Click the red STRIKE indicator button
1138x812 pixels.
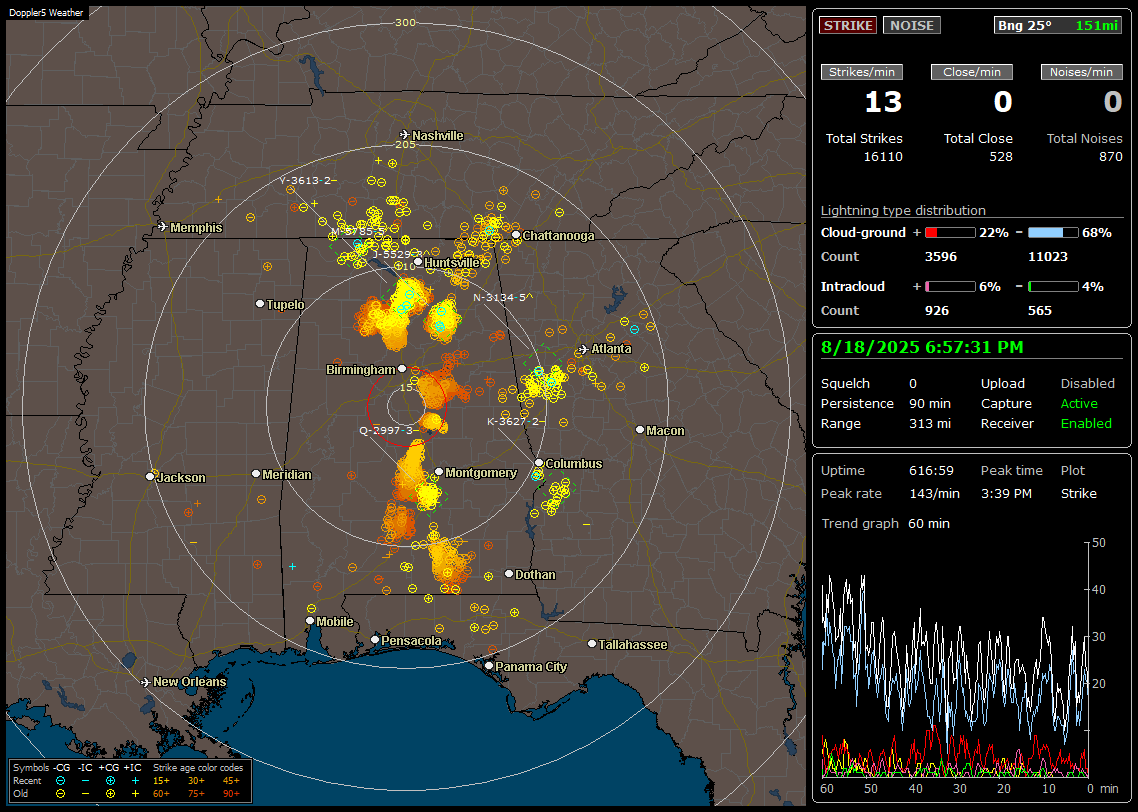pyautogui.click(x=848, y=25)
